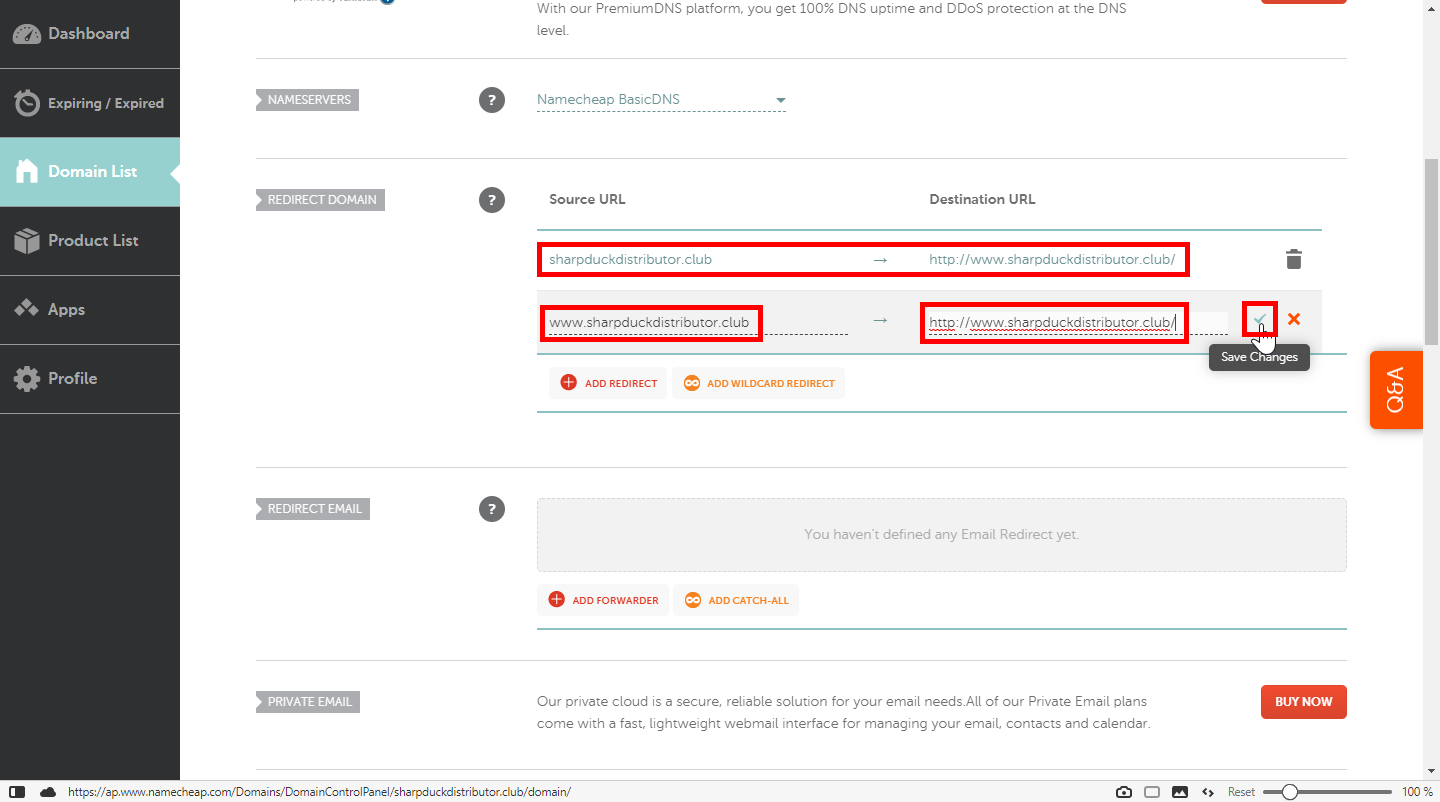The image size is (1440, 802).
Task: Click Add Wildcard Redirect button
Action: click(759, 383)
